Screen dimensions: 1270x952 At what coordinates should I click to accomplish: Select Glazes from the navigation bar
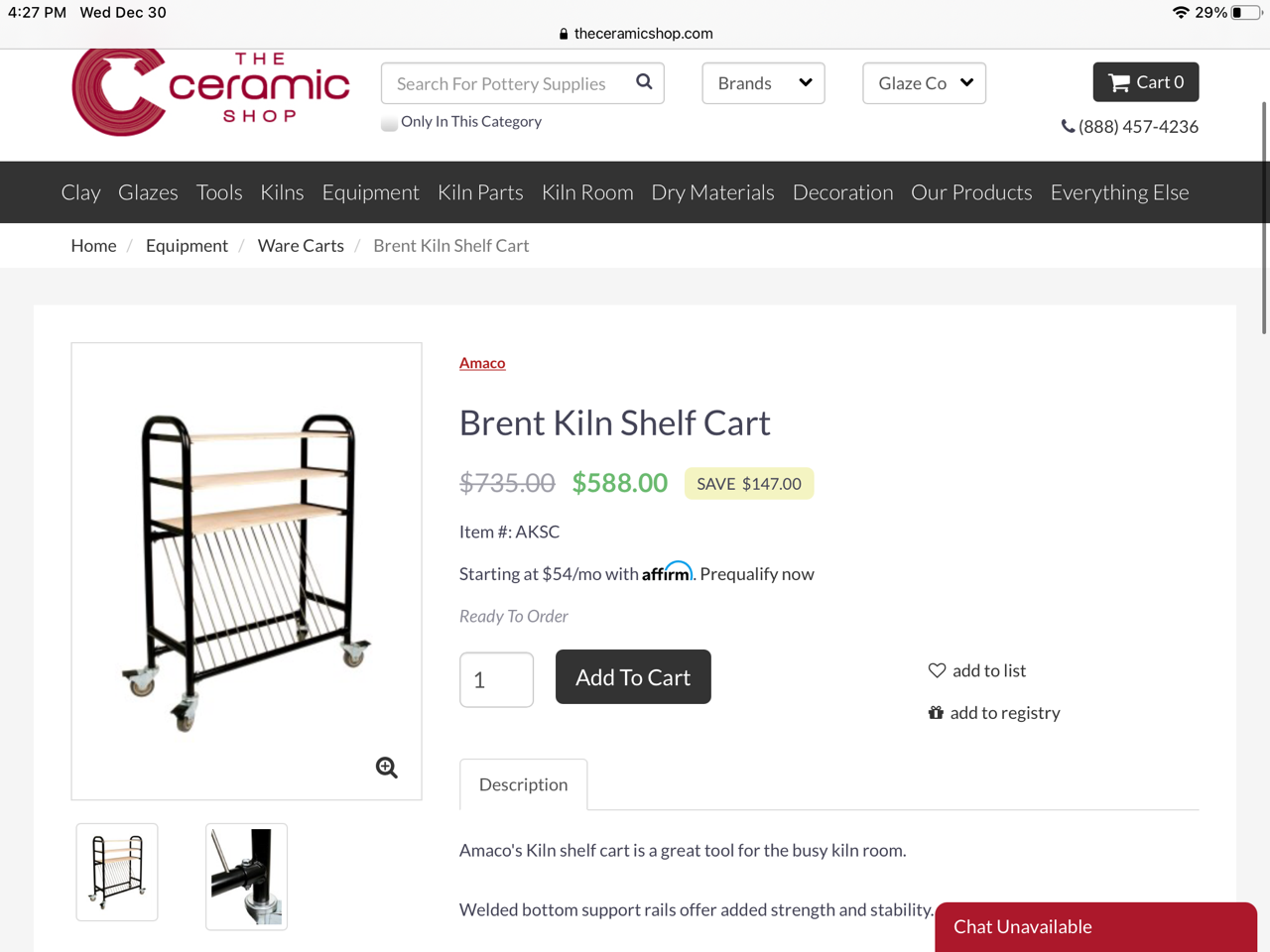(148, 191)
